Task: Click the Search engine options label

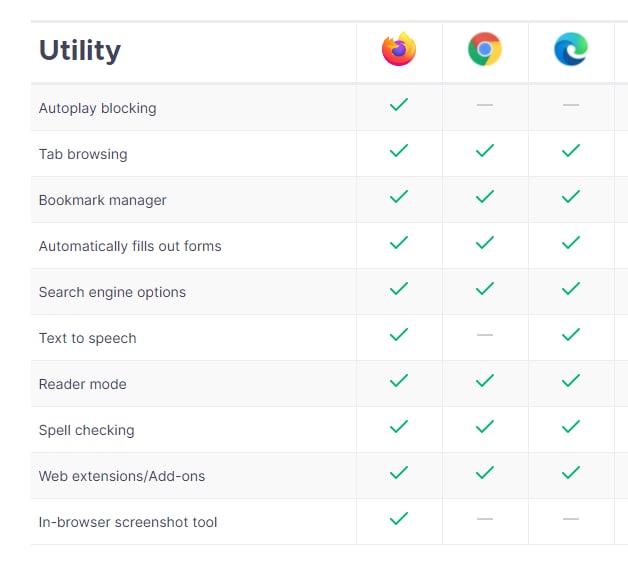Action: (x=112, y=292)
